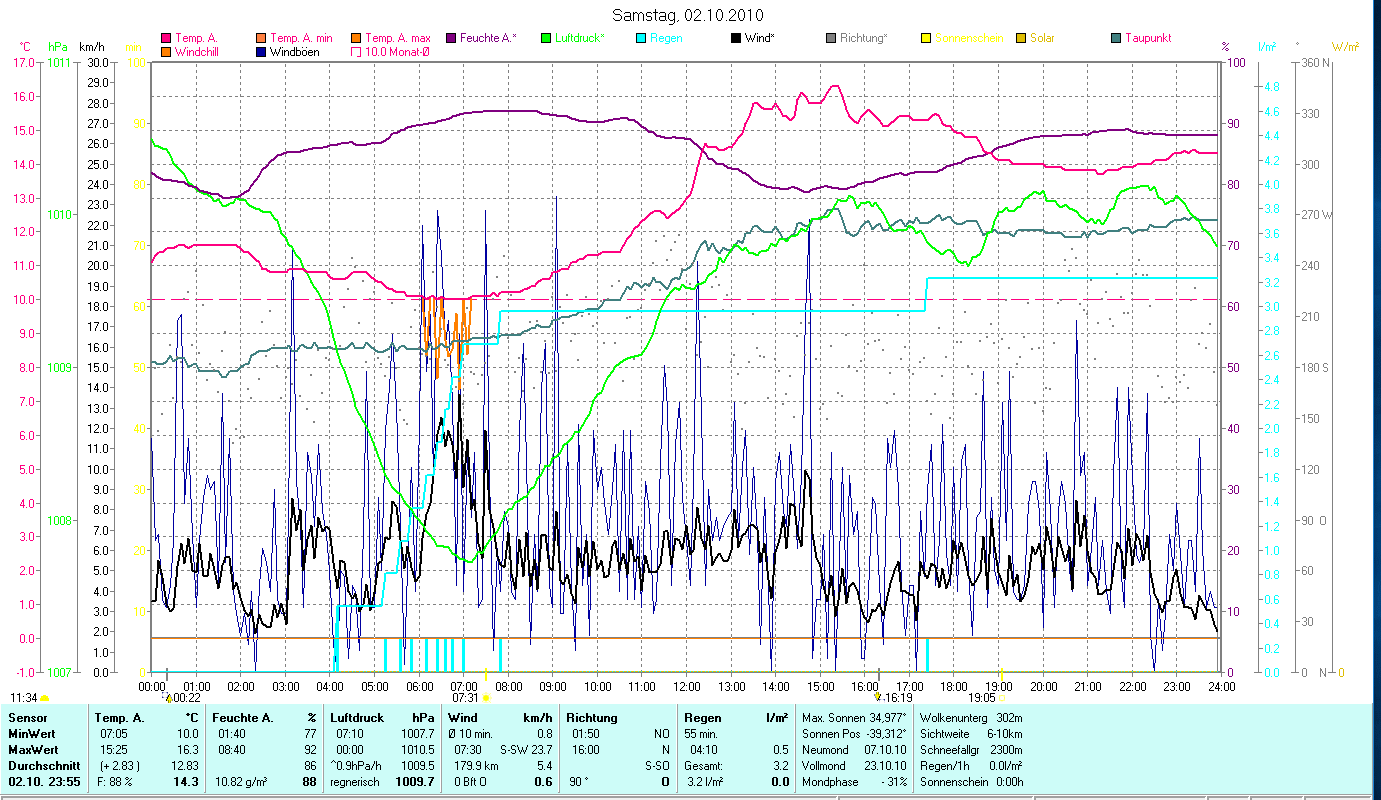Click the grey Richtung* legend swatch
1381x800 pixels.
(831, 38)
